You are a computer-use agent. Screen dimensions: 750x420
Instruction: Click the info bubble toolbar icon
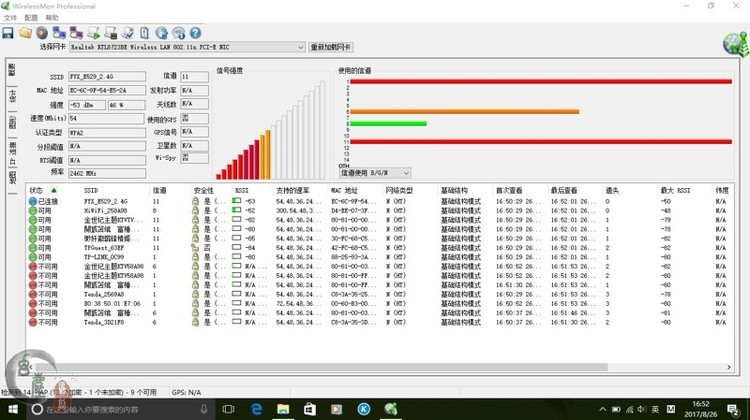[178, 33]
